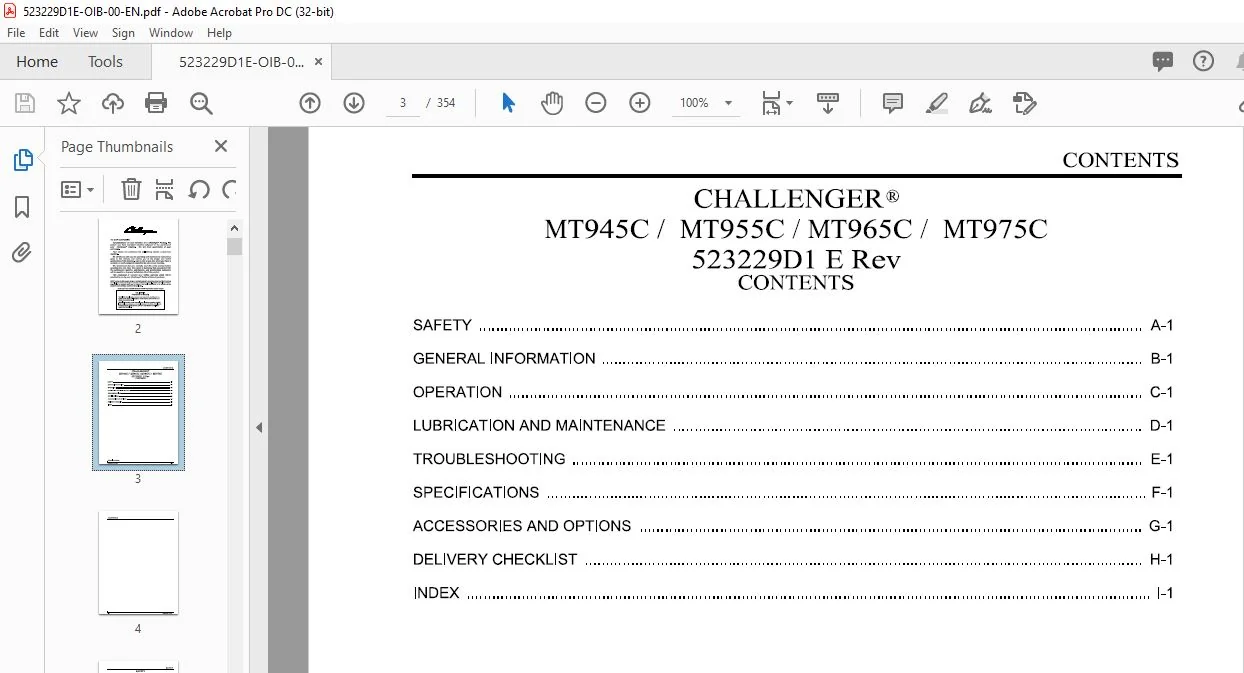Go to the next page using the down arrow

point(354,103)
